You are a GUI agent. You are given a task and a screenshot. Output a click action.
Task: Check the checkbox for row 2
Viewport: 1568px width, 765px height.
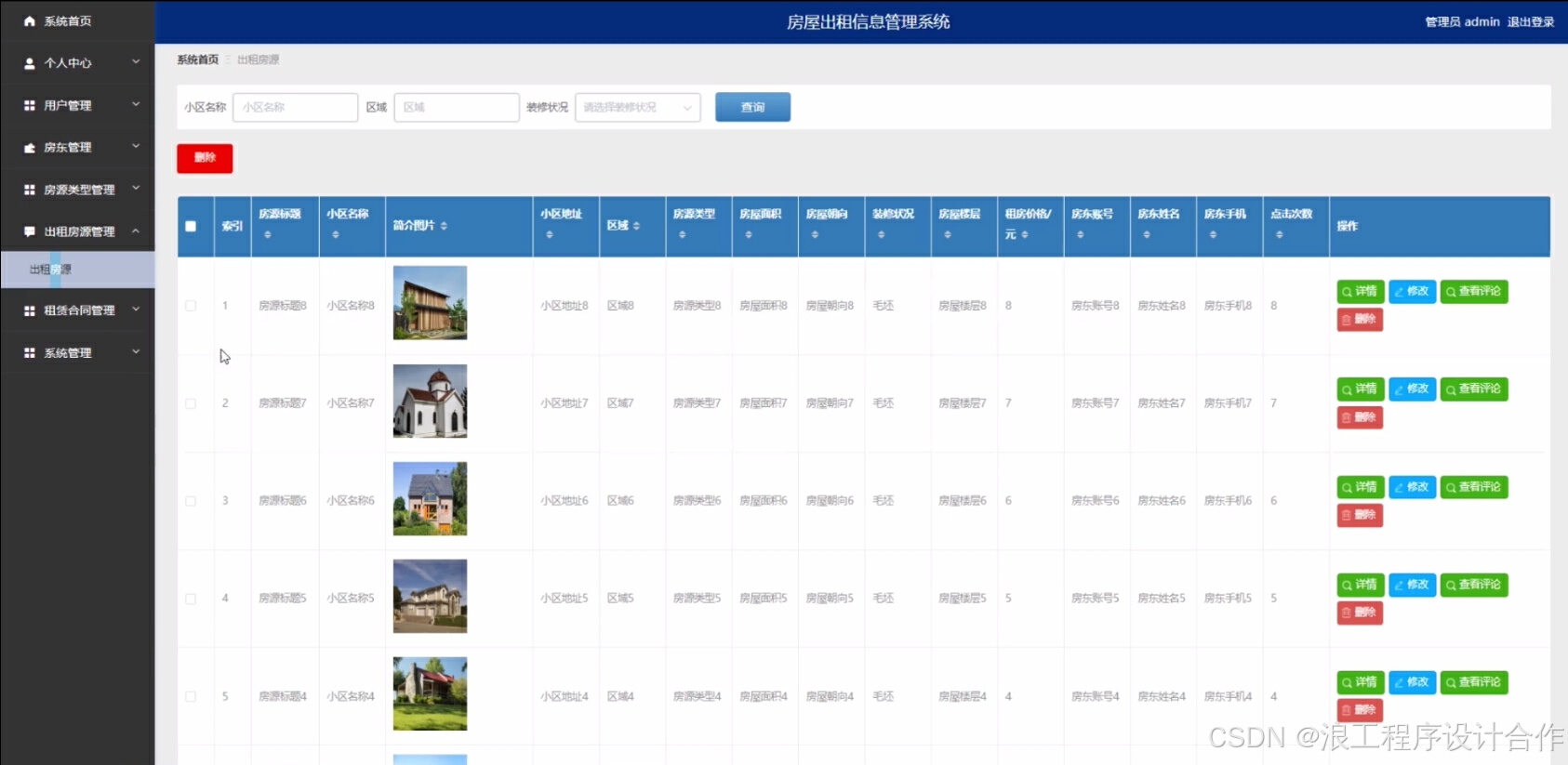point(191,403)
